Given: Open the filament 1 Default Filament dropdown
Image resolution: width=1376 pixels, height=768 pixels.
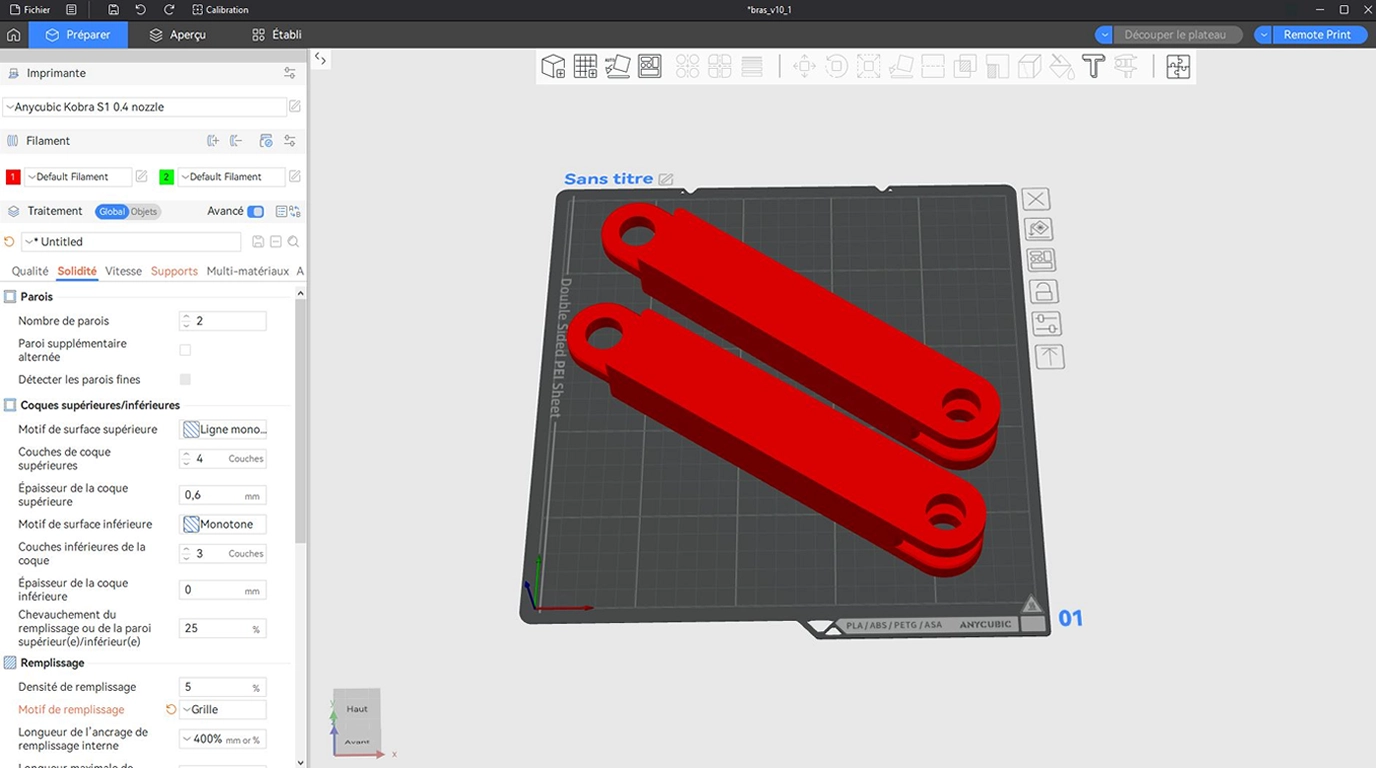Looking at the screenshot, I should click(x=78, y=177).
